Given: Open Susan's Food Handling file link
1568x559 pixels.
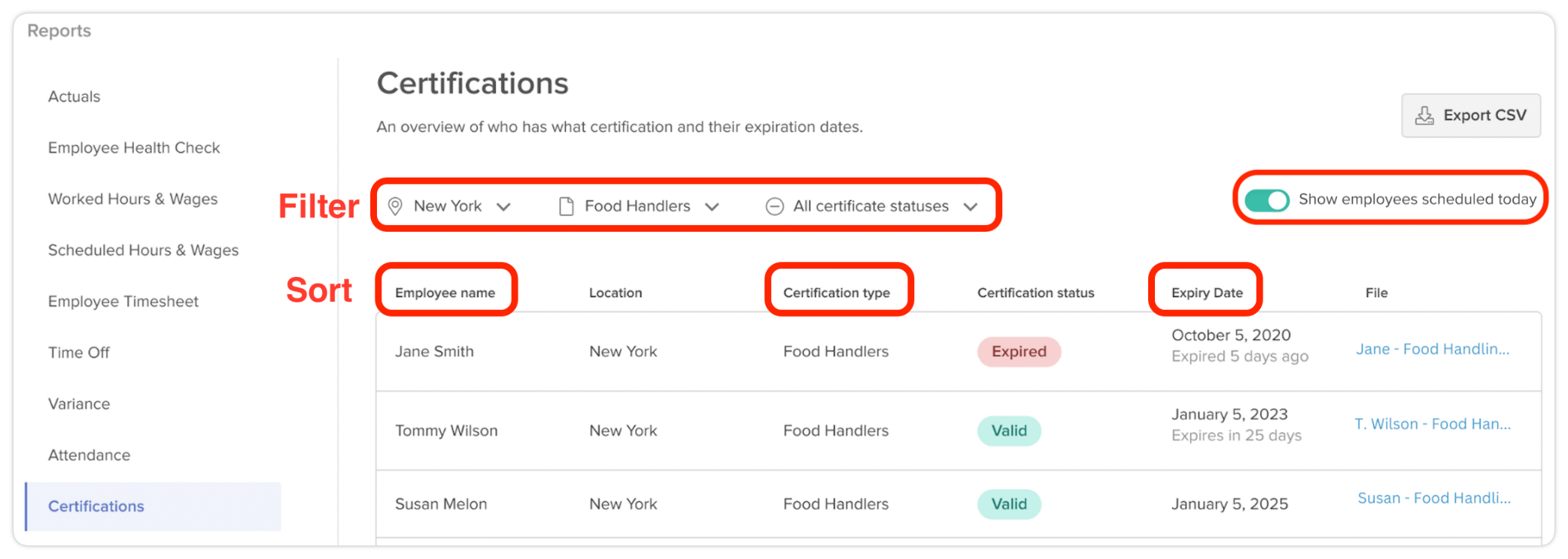Looking at the screenshot, I should (1434, 498).
